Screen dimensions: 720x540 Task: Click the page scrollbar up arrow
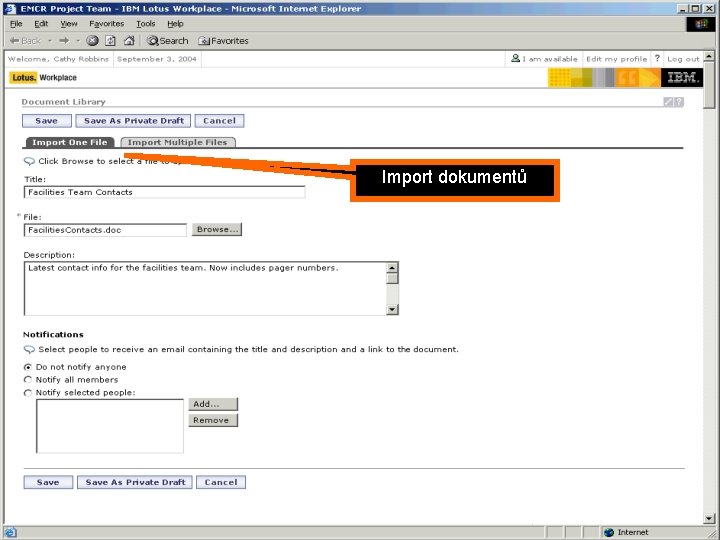(x=709, y=56)
